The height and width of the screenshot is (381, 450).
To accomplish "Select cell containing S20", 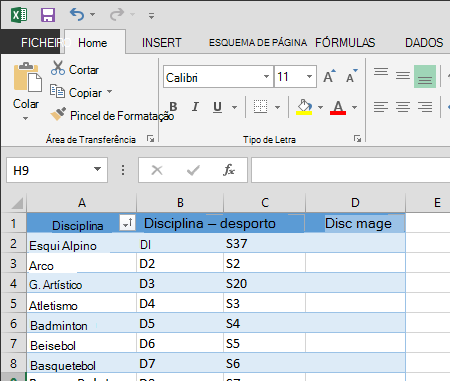I will [264, 283].
